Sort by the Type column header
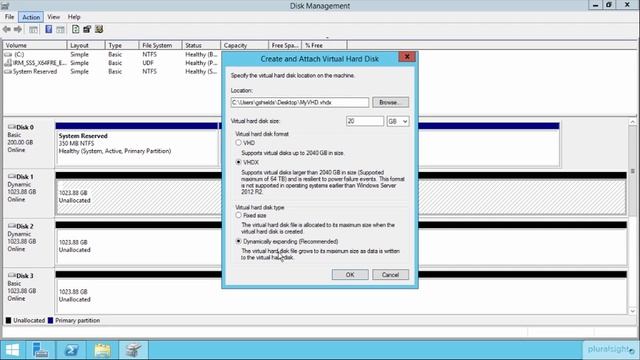This screenshot has height=360, width=640. 122,45
